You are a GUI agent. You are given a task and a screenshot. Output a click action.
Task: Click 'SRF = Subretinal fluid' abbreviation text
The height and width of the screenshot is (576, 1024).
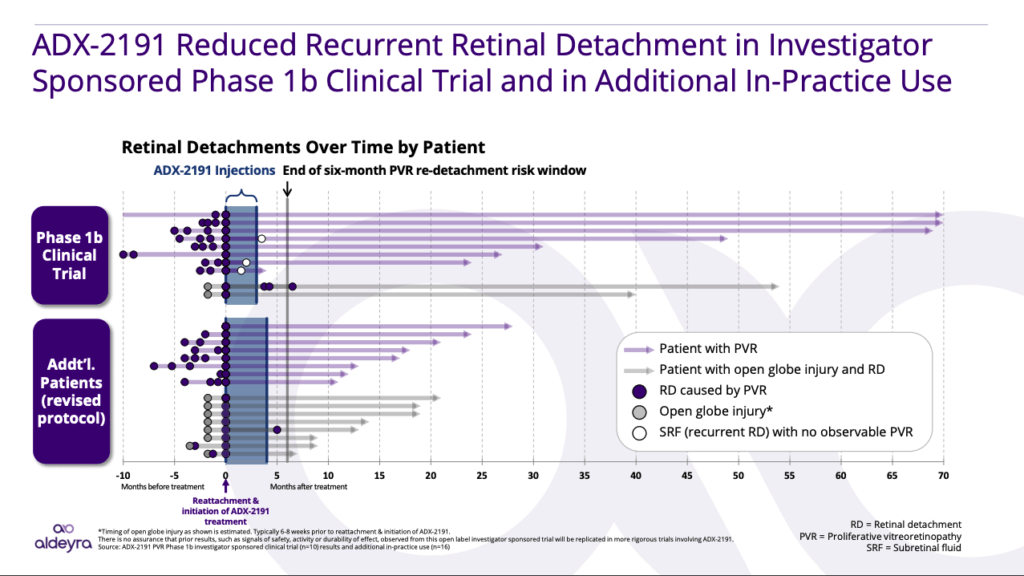(x=914, y=548)
